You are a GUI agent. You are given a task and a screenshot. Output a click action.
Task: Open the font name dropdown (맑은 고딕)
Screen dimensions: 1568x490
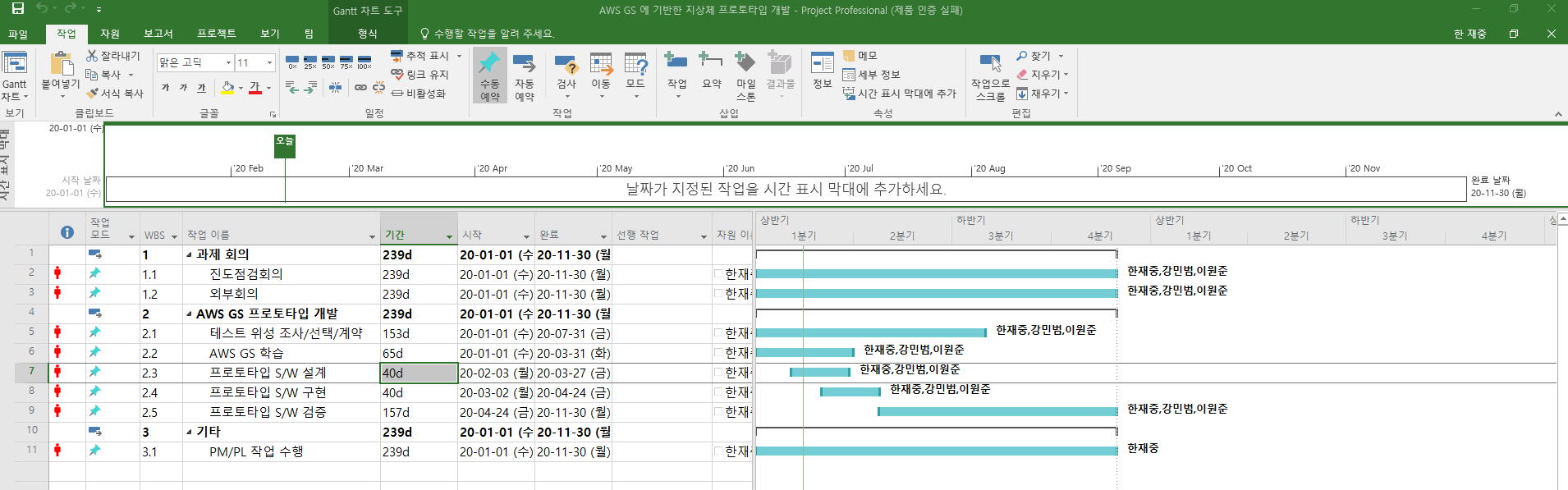point(228,62)
